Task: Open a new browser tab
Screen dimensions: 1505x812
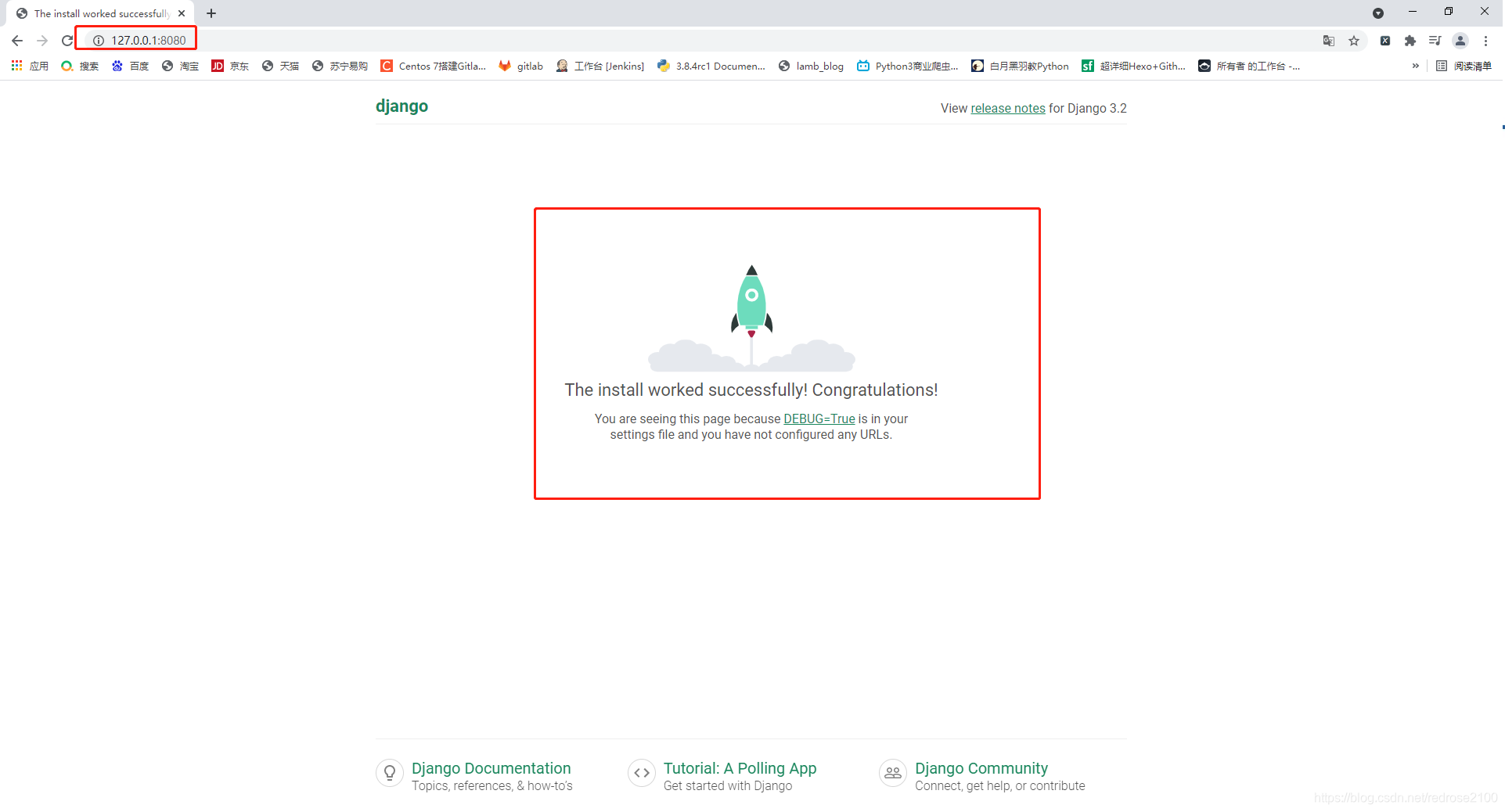Action: coord(211,13)
